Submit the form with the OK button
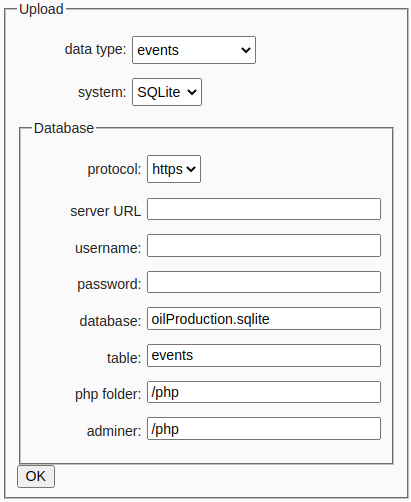This screenshot has height=502, width=411. 36,476
